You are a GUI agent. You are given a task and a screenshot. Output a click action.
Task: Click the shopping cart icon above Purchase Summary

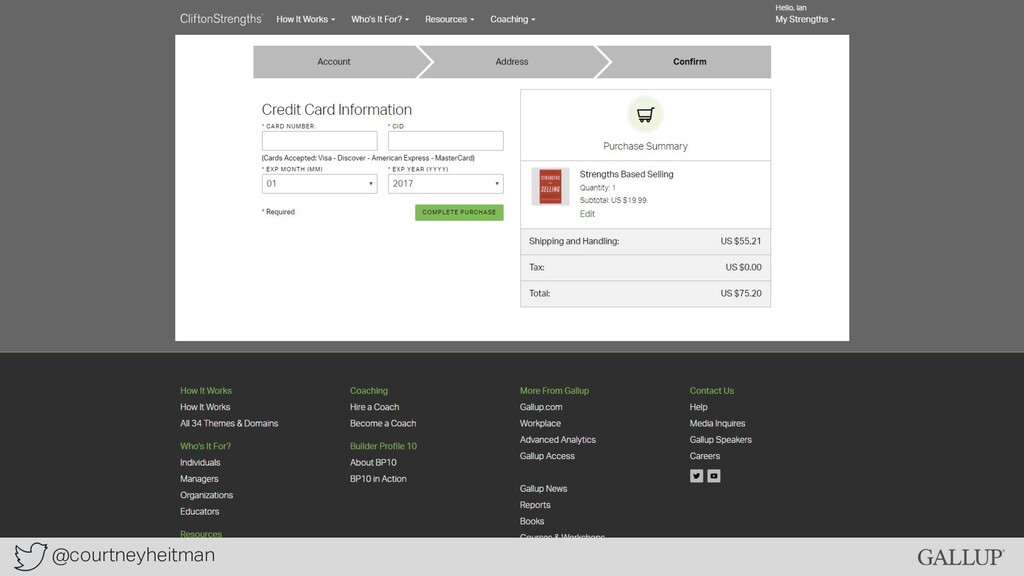pyautogui.click(x=645, y=114)
